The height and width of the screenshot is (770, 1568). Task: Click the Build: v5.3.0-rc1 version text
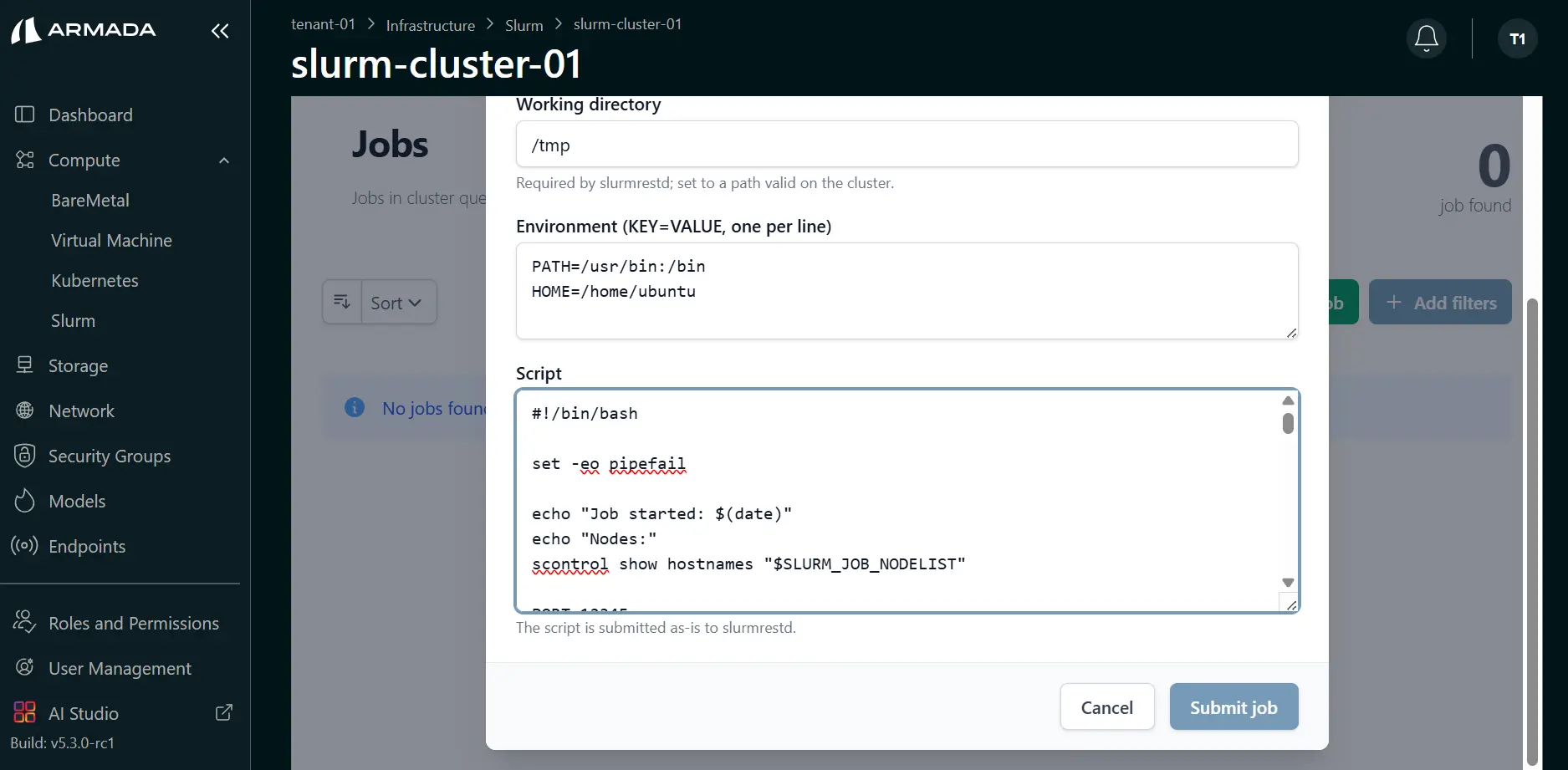click(62, 743)
